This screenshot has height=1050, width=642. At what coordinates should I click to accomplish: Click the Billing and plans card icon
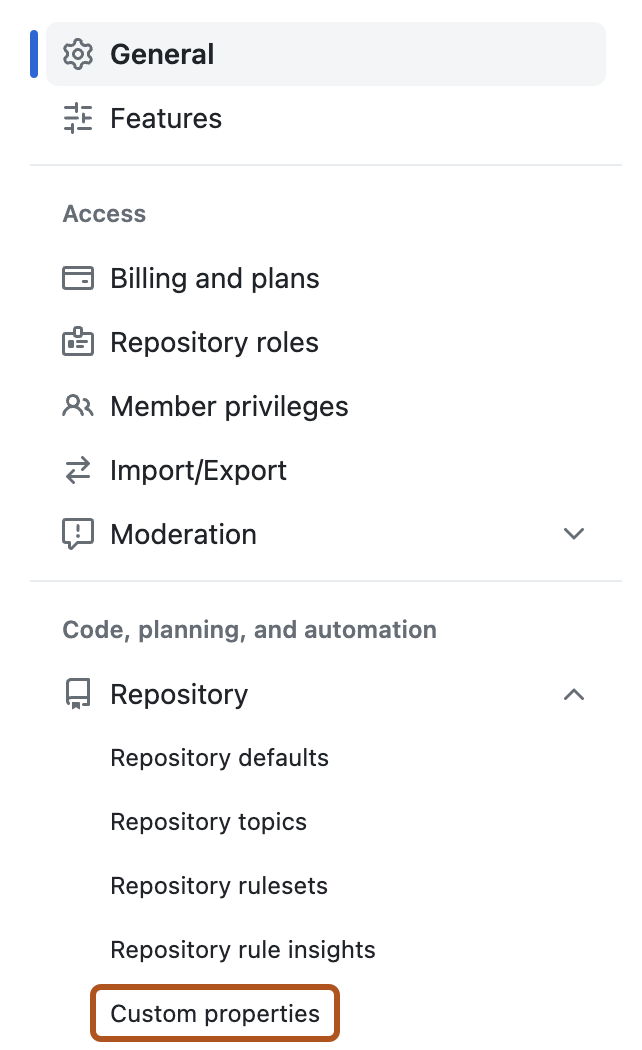[x=78, y=278]
